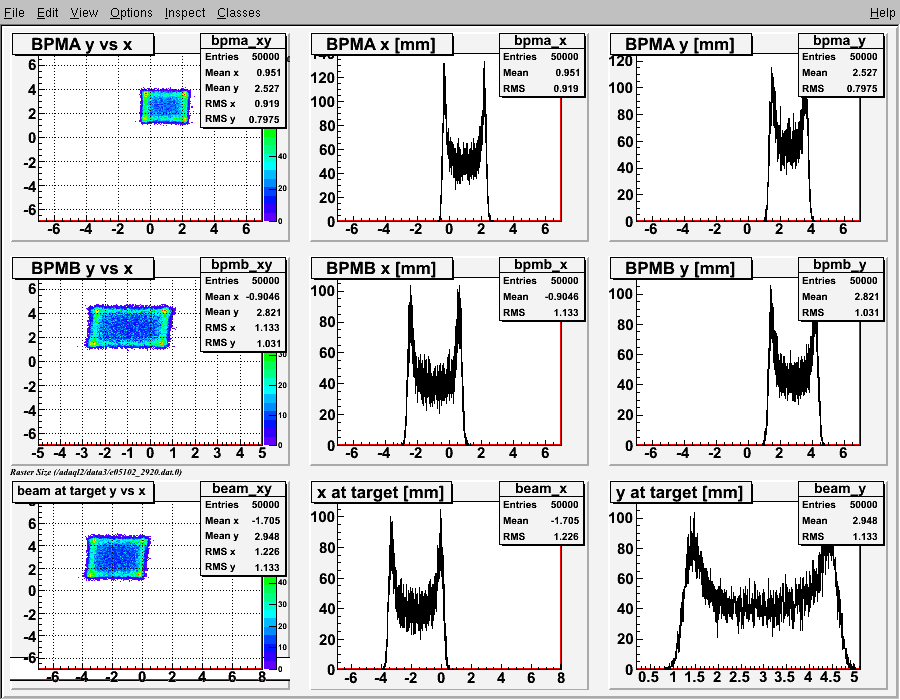Screen dimensions: 900x700
Task: Open the Classes menu
Action: coord(239,13)
